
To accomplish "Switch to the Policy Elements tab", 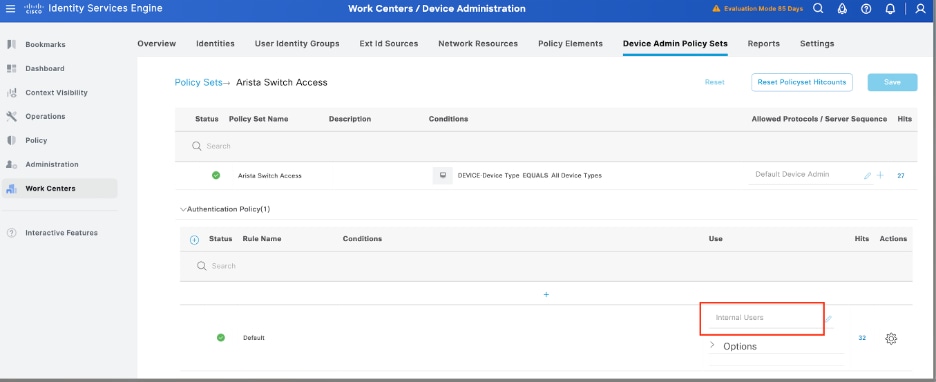I will pos(570,44).
